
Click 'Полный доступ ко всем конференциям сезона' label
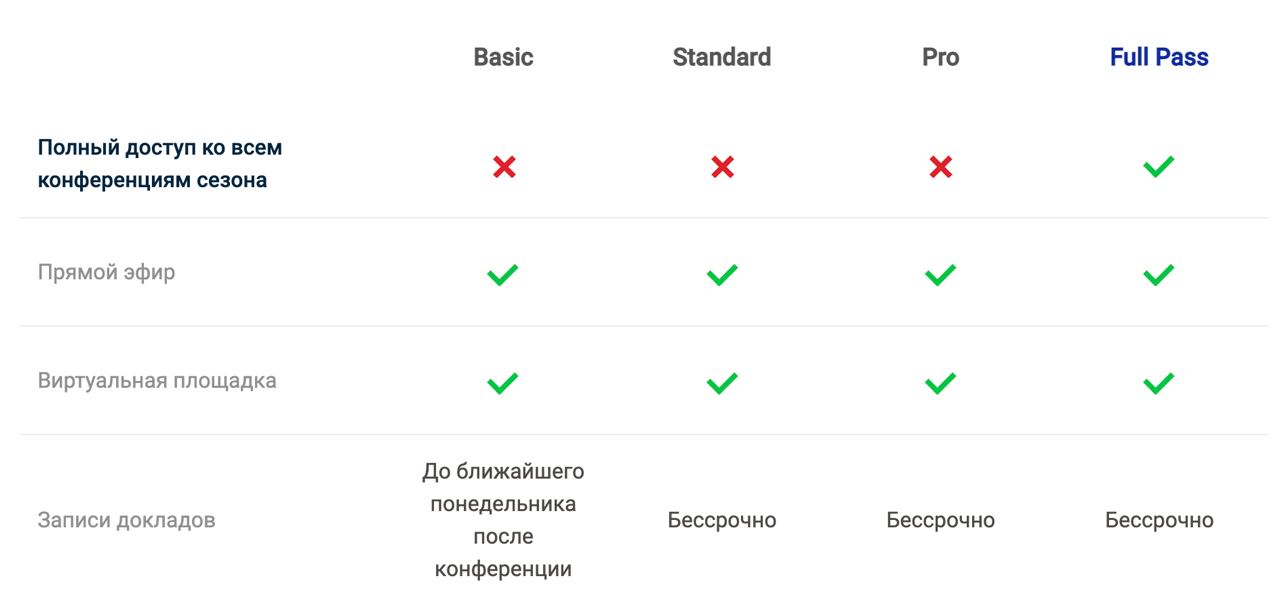point(160,164)
